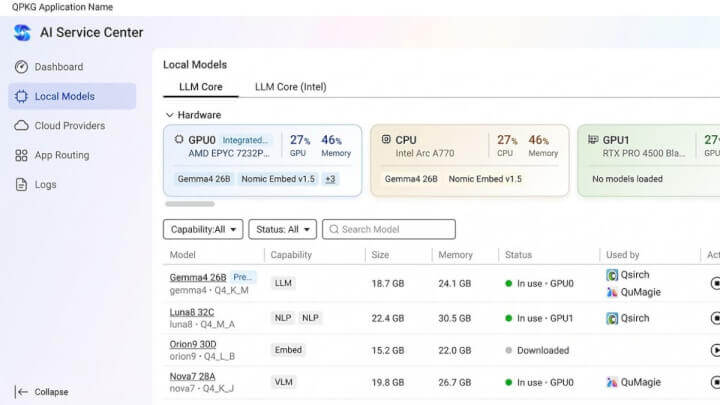
Task: Select the Local Models chip icon
Action: pos(21,96)
